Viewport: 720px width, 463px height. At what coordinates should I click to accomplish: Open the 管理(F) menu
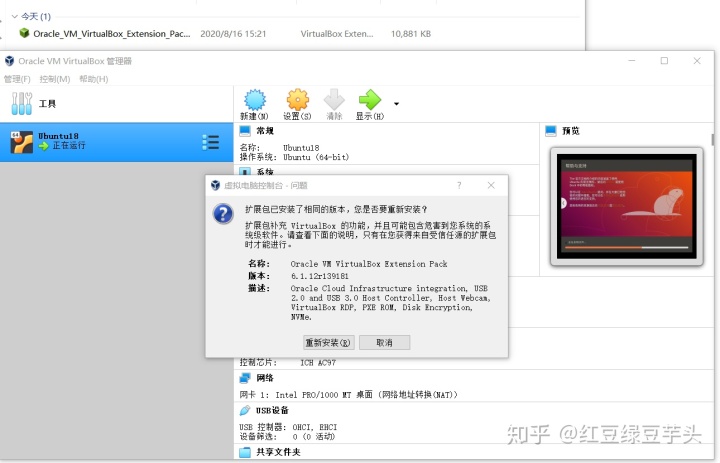coord(17,79)
